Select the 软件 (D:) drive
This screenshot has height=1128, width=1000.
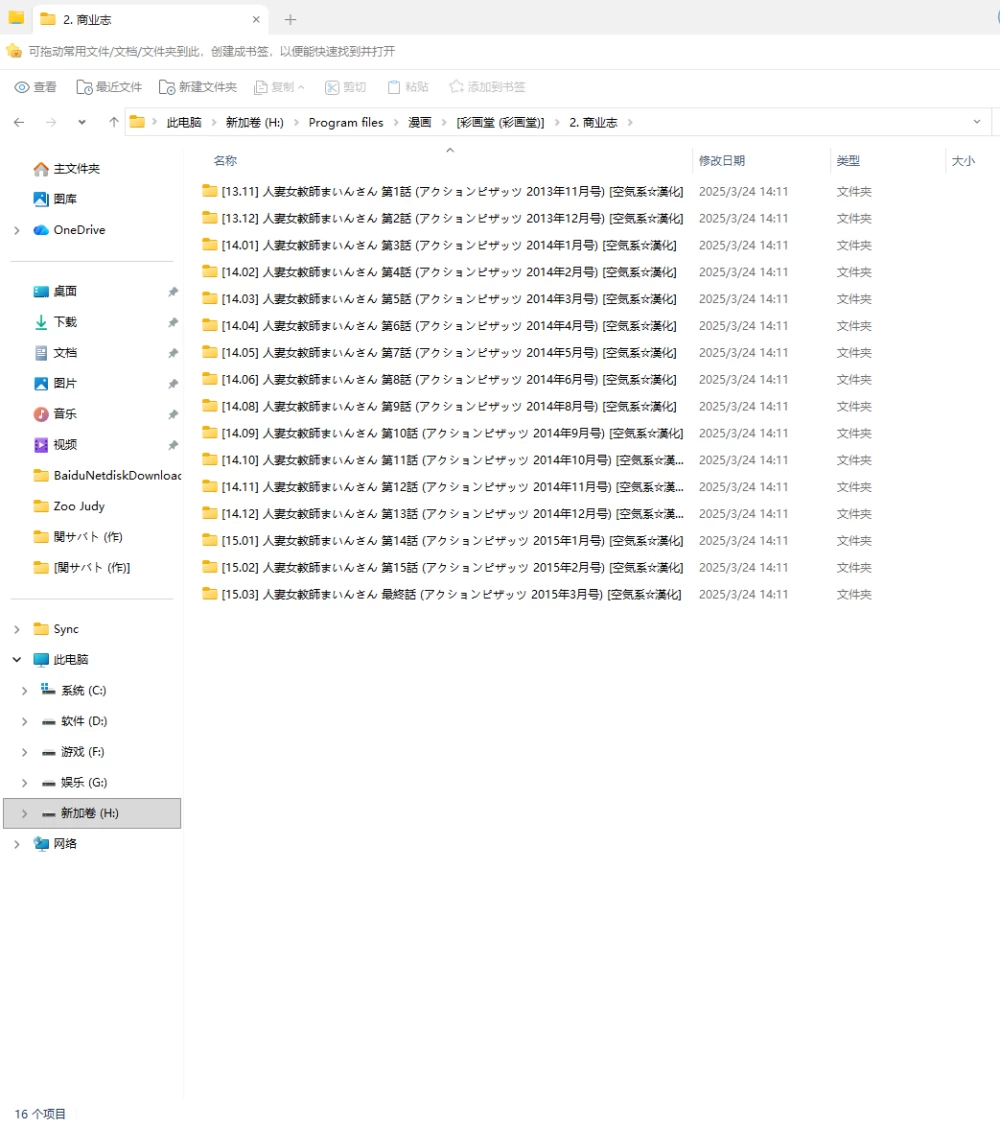tap(74, 721)
